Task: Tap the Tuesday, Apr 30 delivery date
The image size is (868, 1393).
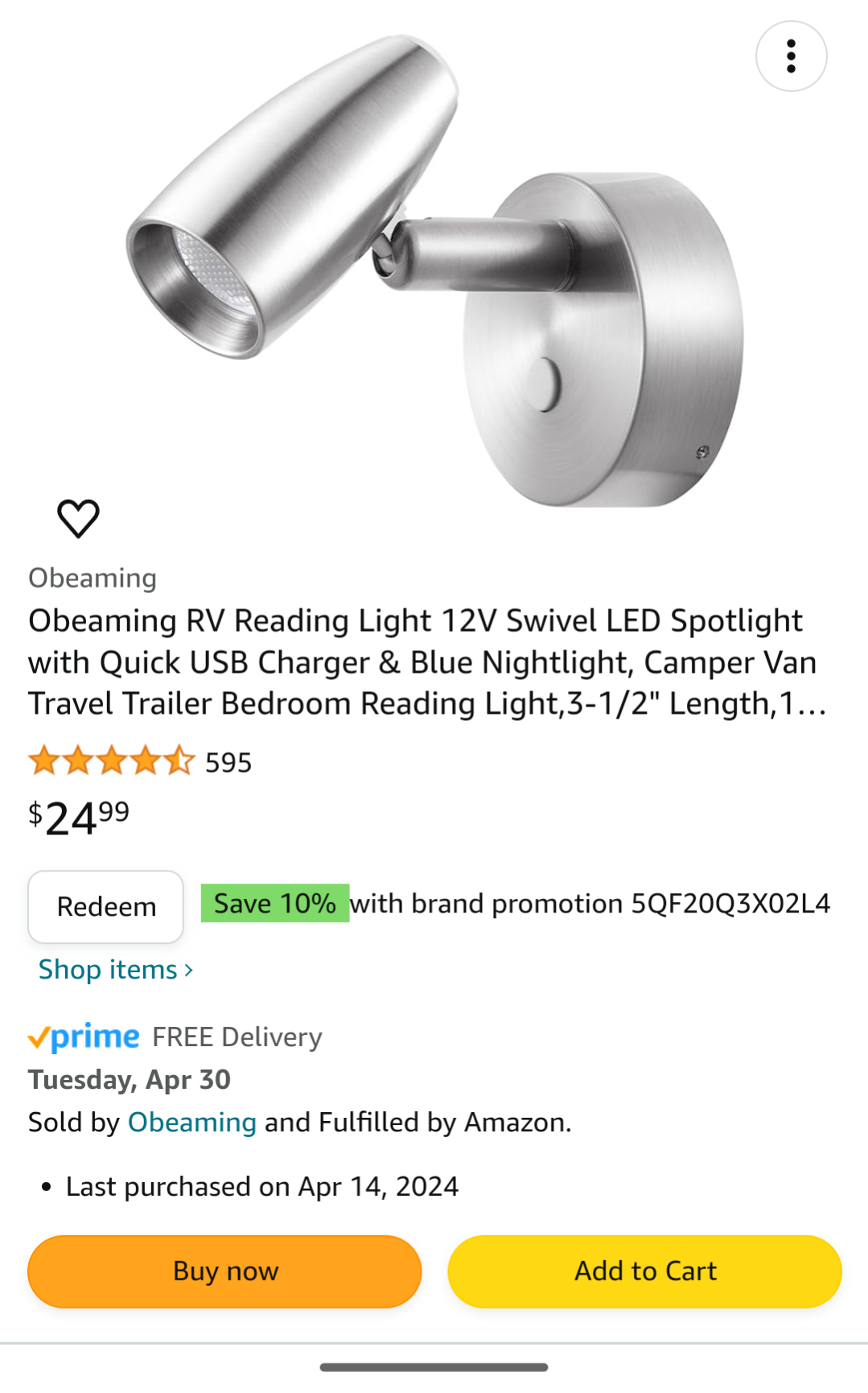Action: tap(130, 1080)
